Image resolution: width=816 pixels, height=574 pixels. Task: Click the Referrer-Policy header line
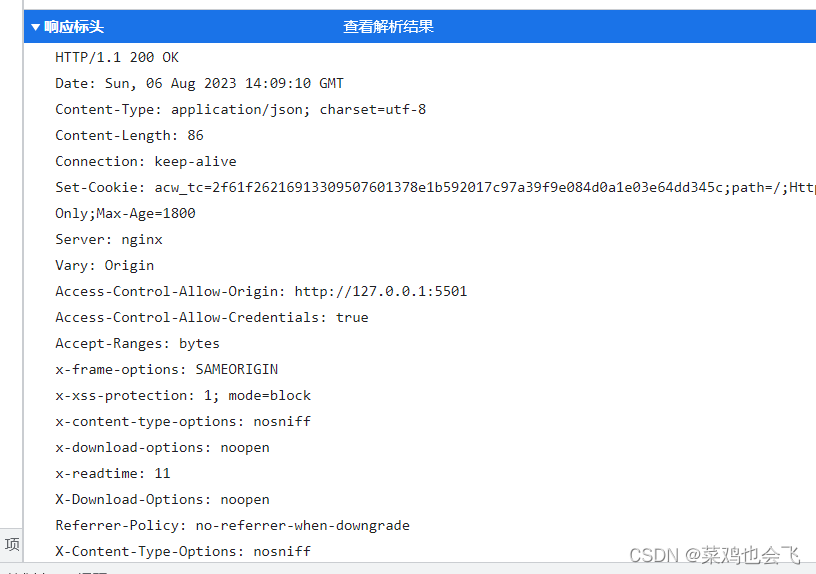[x=233, y=526]
